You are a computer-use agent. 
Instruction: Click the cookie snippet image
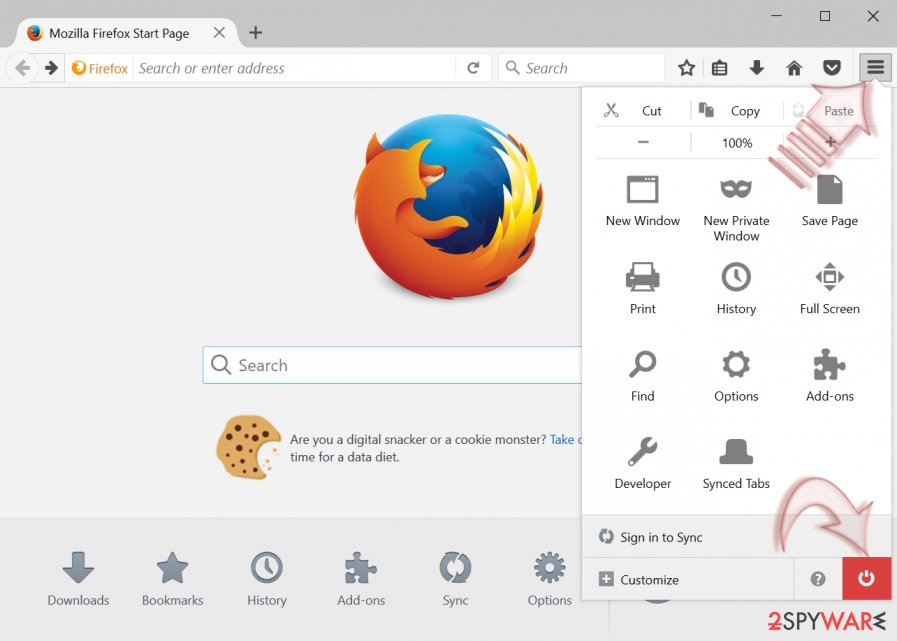[x=248, y=447]
